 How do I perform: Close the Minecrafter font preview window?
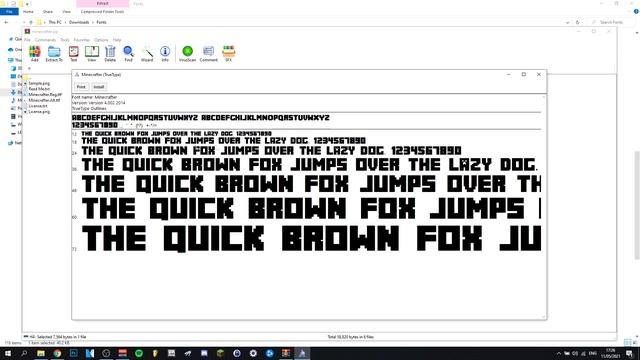coord(539,75)
